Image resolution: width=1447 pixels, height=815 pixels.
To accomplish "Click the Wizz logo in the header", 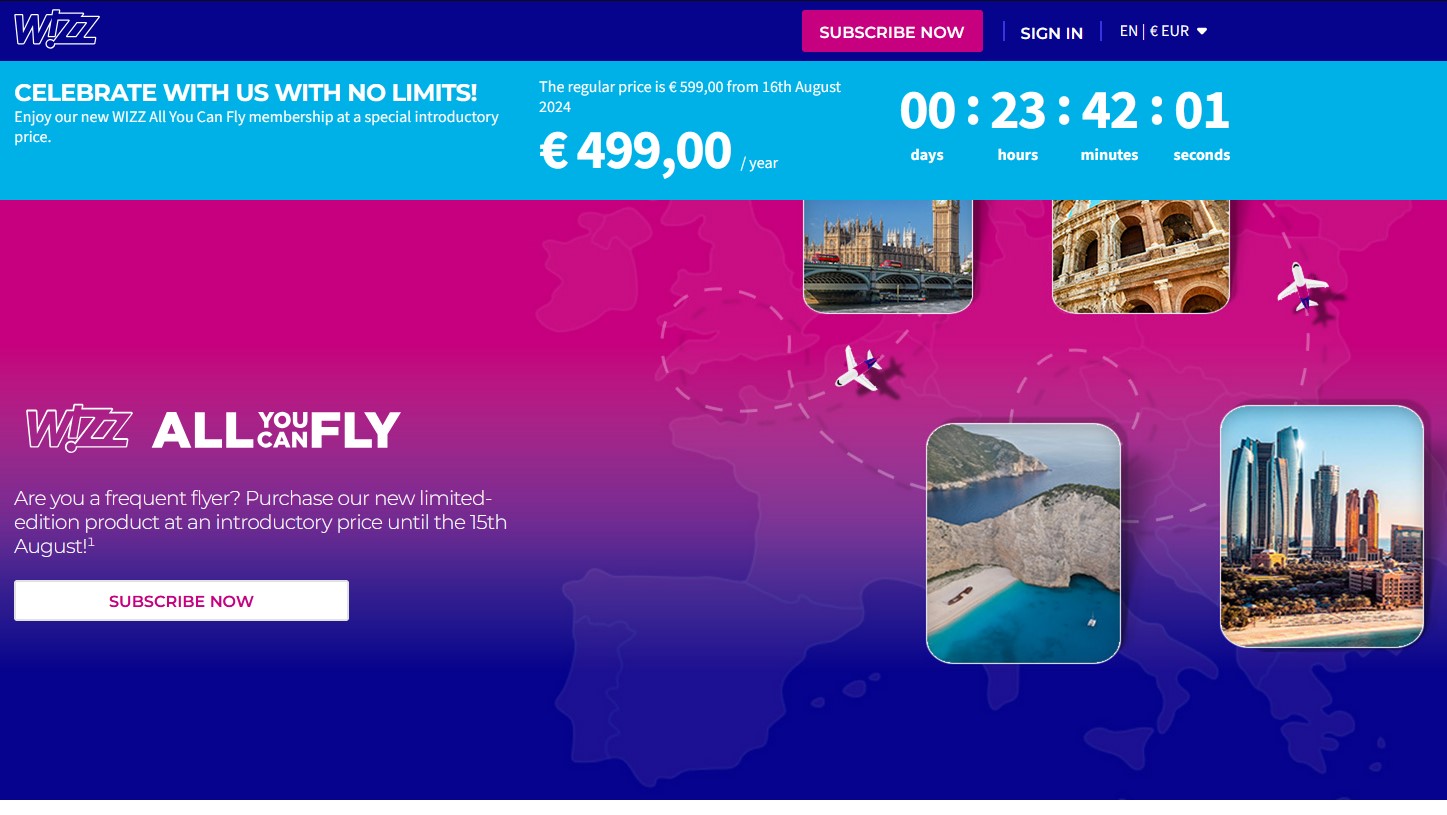I will (57, 30).
